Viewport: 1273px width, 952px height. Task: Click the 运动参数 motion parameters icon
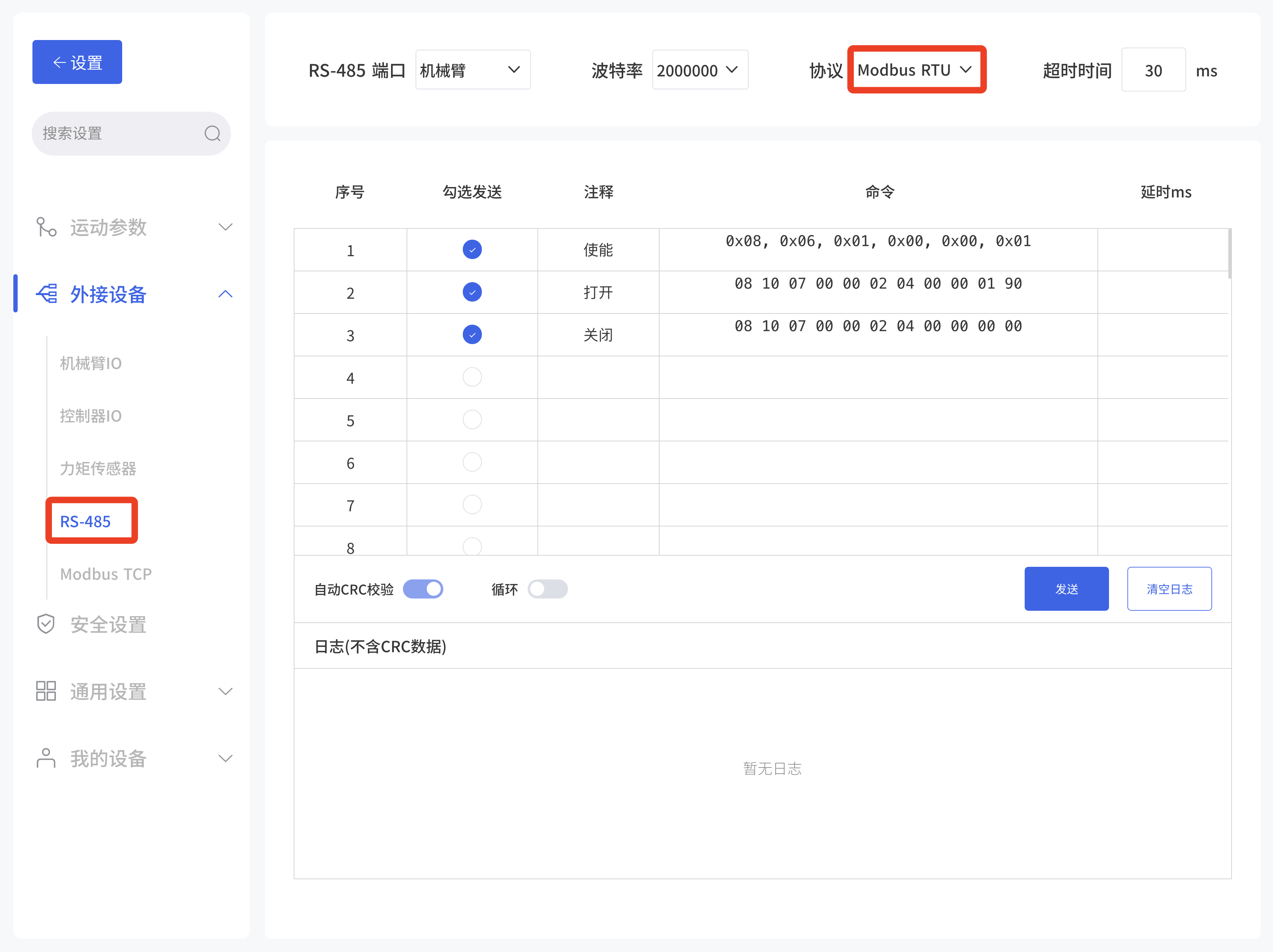pyautogui.click(x=46, y=227)
